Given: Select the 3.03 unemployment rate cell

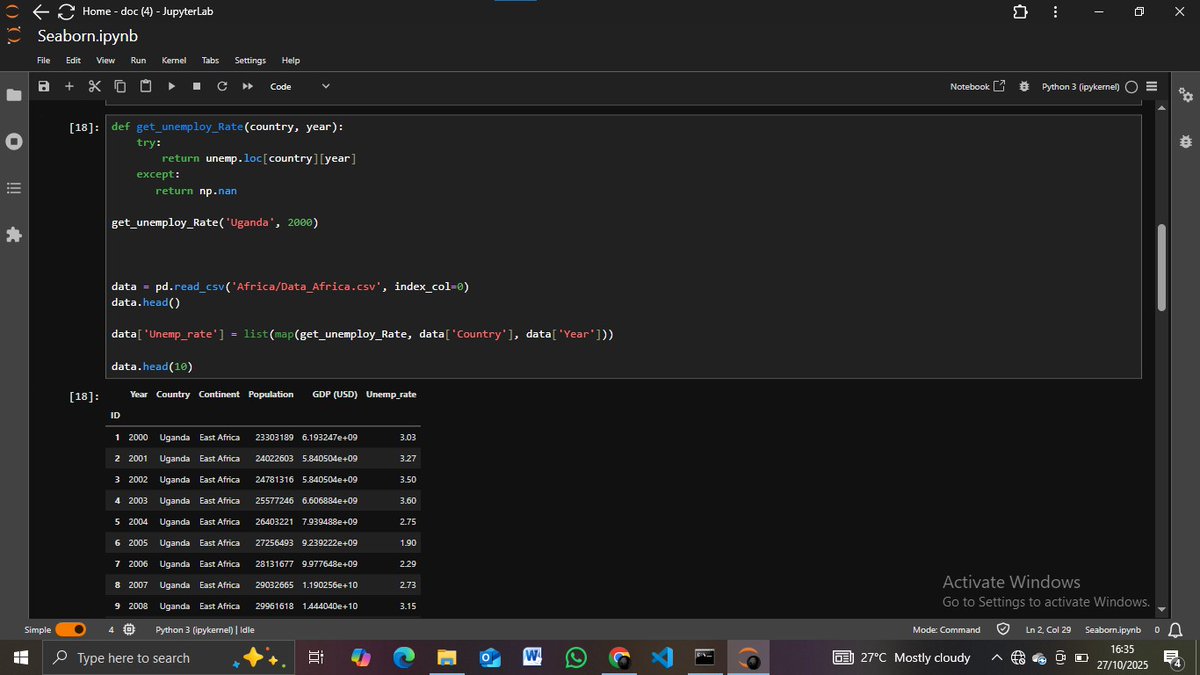Looking at the screenshot, I should 407,437.
